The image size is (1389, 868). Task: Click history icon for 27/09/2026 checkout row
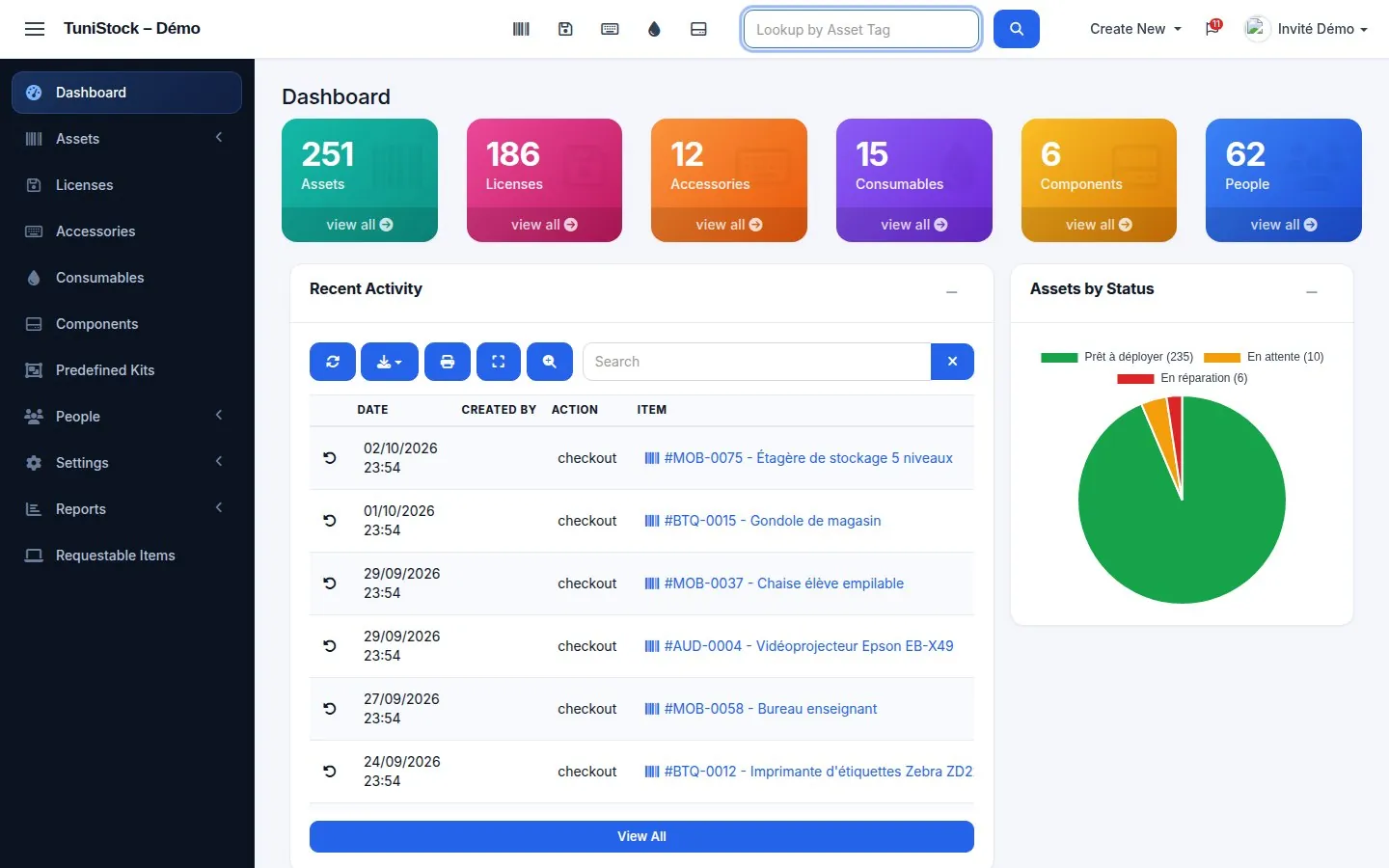tap(330, 709)
